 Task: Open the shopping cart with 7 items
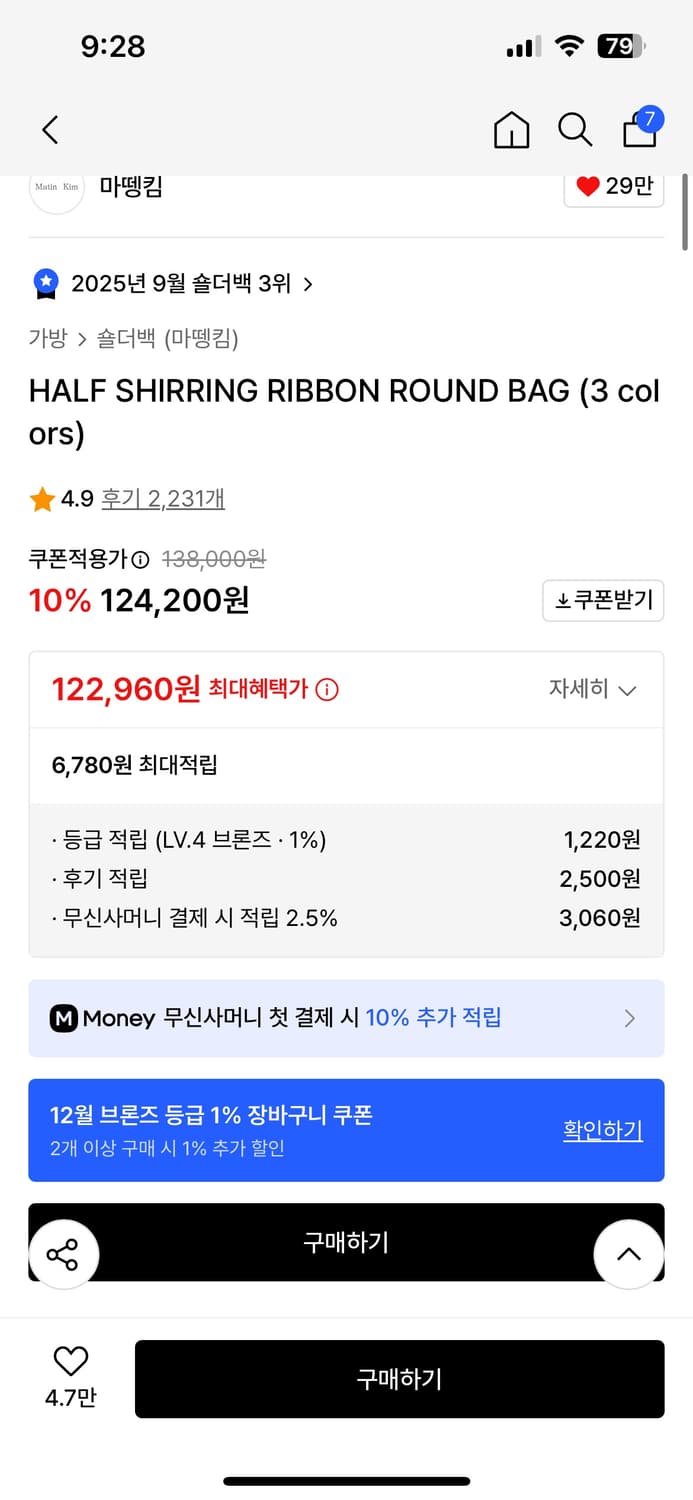pos(639,130)
